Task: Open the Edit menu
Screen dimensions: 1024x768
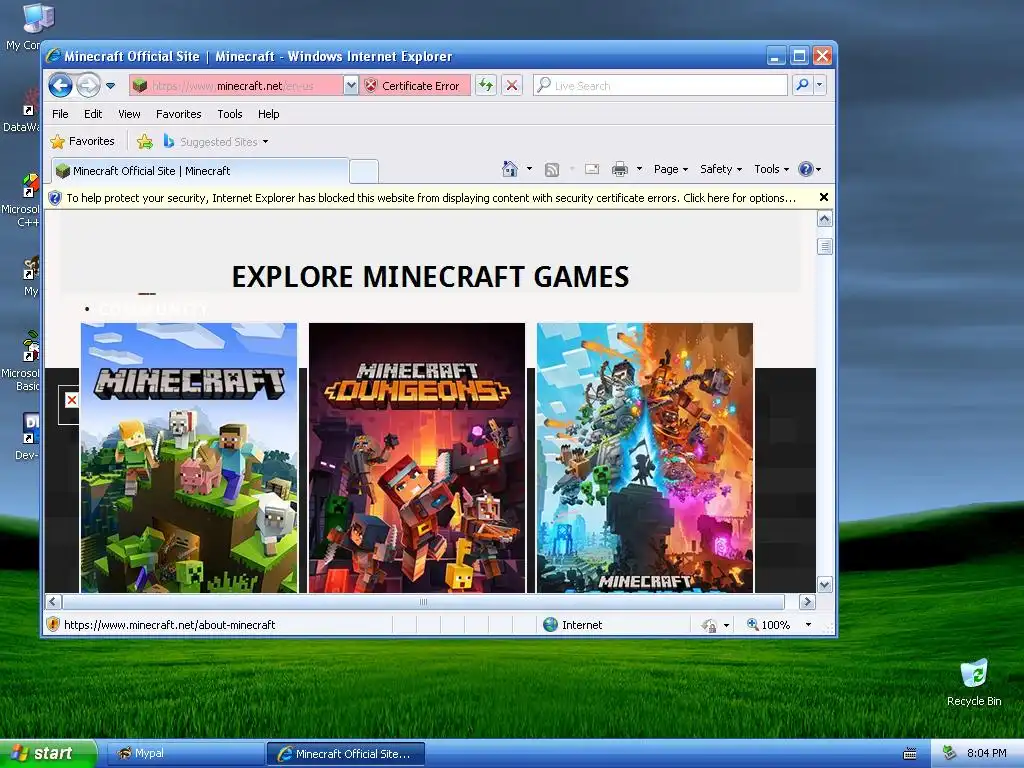Action: click(x=93, y=114)
